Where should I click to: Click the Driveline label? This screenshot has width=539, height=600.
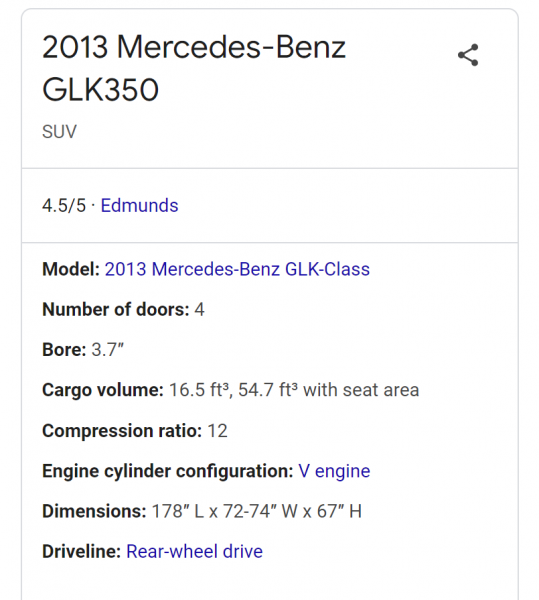click(x=81, y=551)
